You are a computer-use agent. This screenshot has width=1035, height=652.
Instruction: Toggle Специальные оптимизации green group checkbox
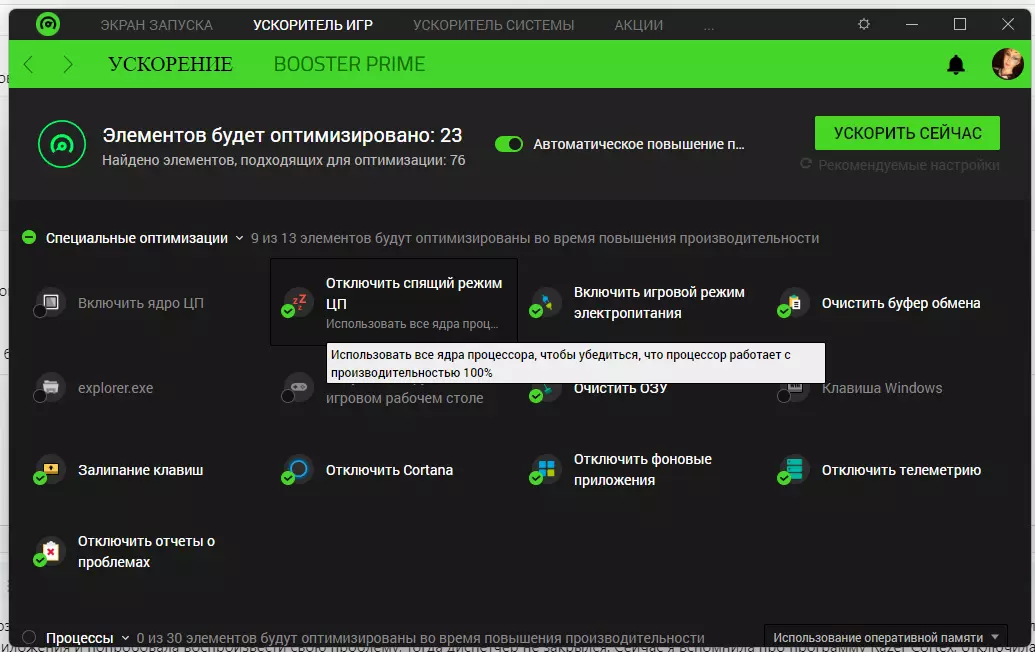[x=29, y=238]
